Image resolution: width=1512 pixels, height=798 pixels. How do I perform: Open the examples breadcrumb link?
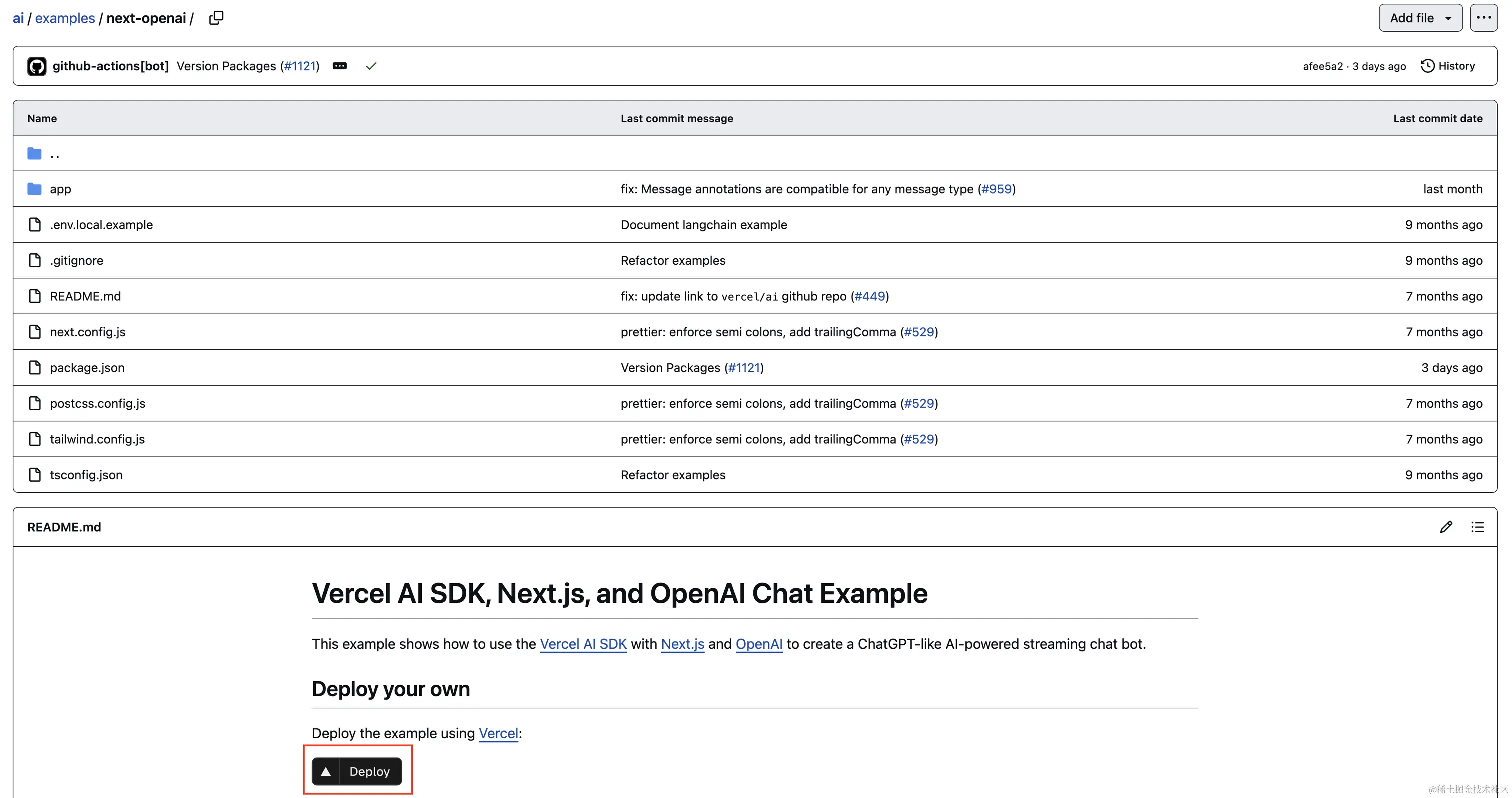pos(64,18)
